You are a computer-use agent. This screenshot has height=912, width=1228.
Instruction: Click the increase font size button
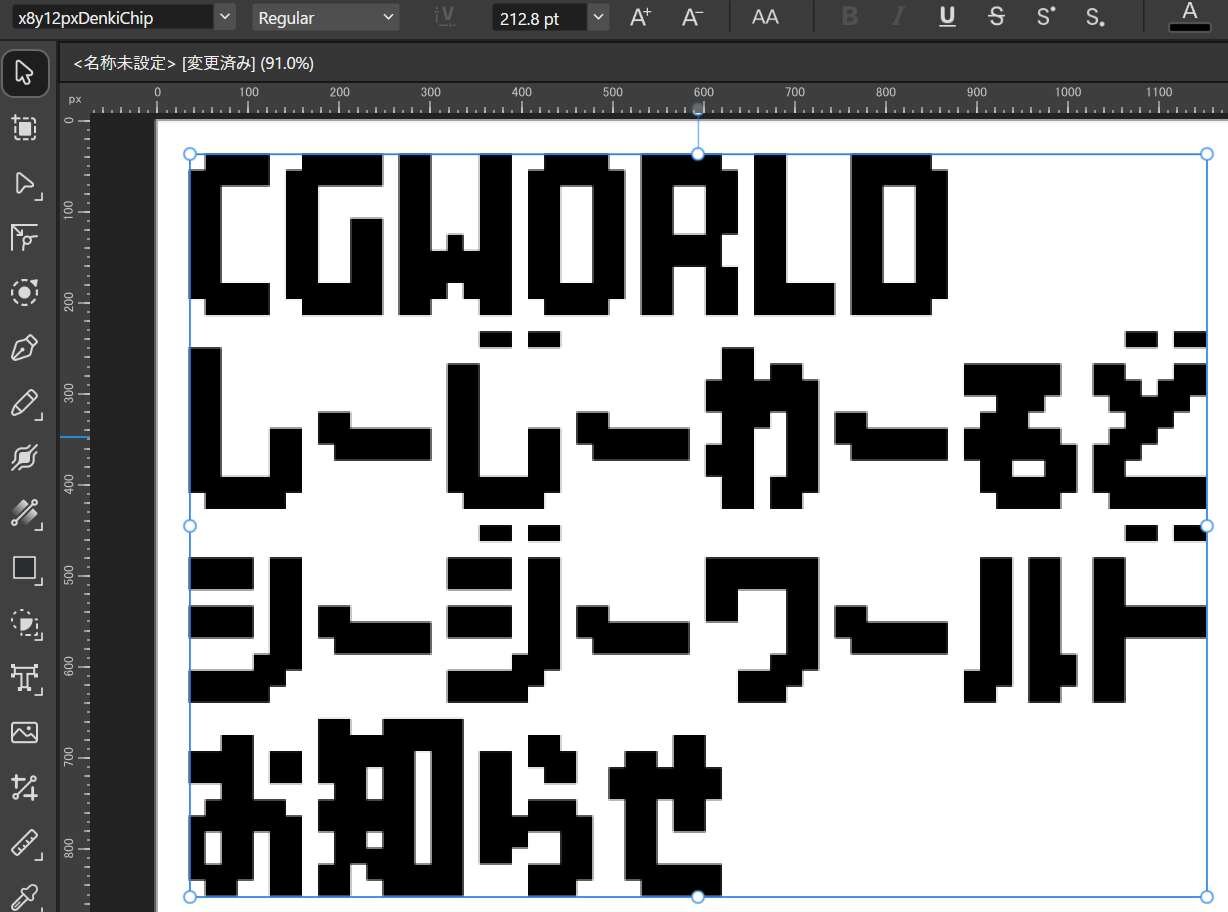click(x=641, y=17)
